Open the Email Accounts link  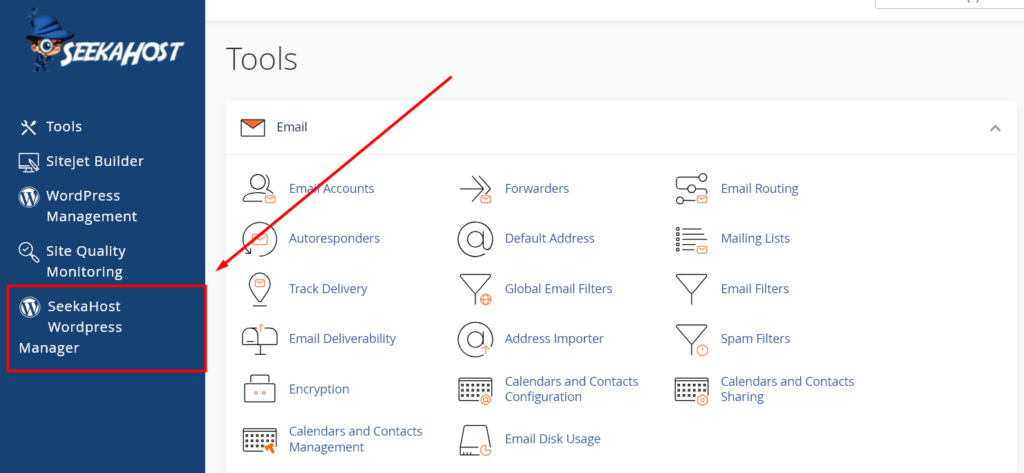point(331,189)
